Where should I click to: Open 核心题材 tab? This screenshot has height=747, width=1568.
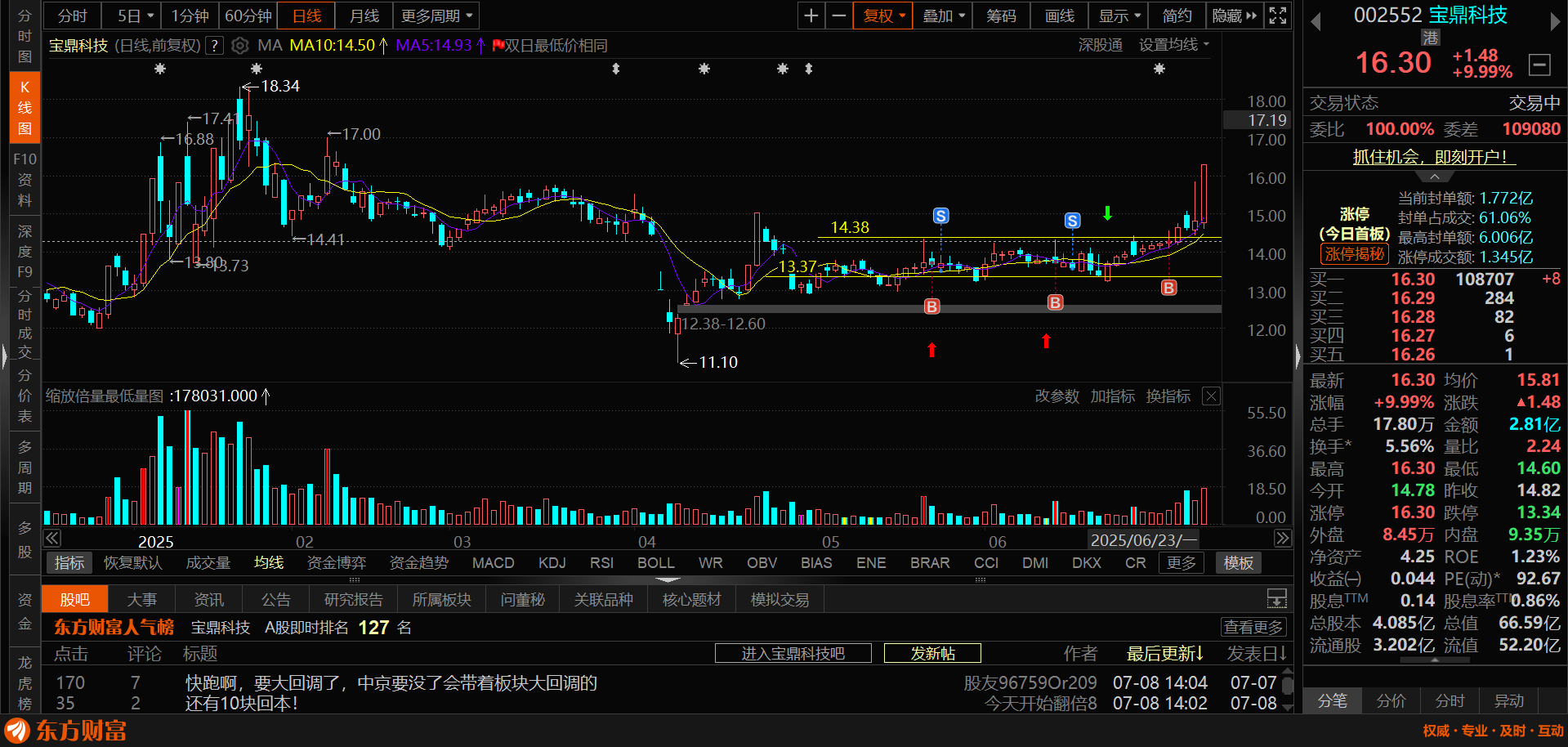(x=691, y=599)
